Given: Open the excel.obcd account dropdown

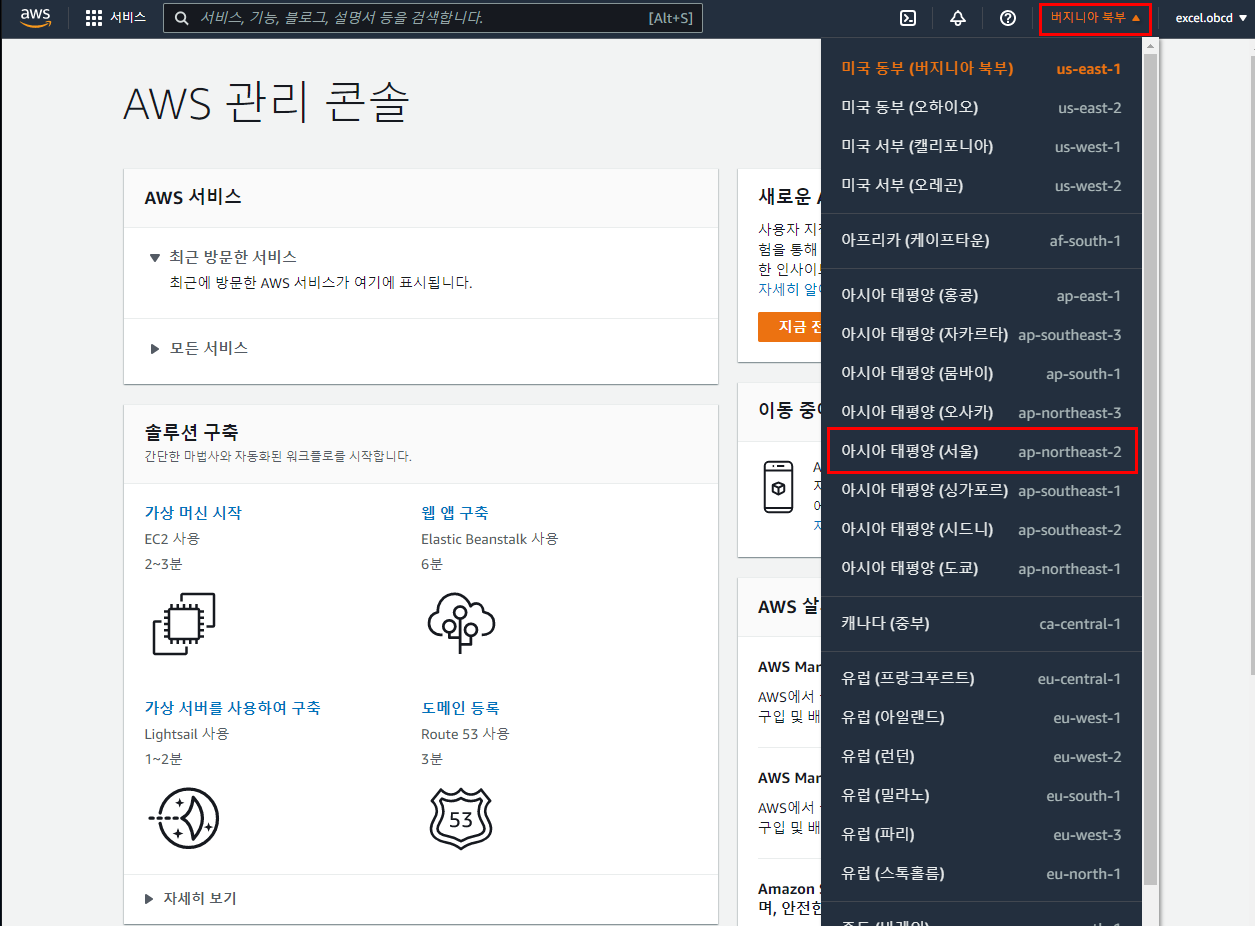Looking at the screenshot, I should (1211, 18).
